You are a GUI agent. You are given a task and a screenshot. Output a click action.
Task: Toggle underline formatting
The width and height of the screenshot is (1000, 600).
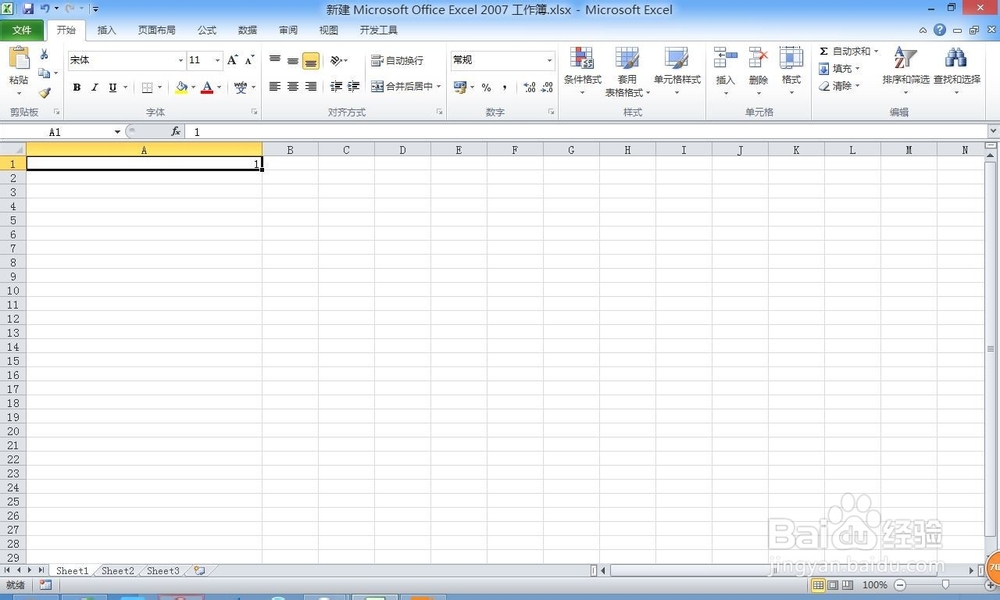[112, 87]
